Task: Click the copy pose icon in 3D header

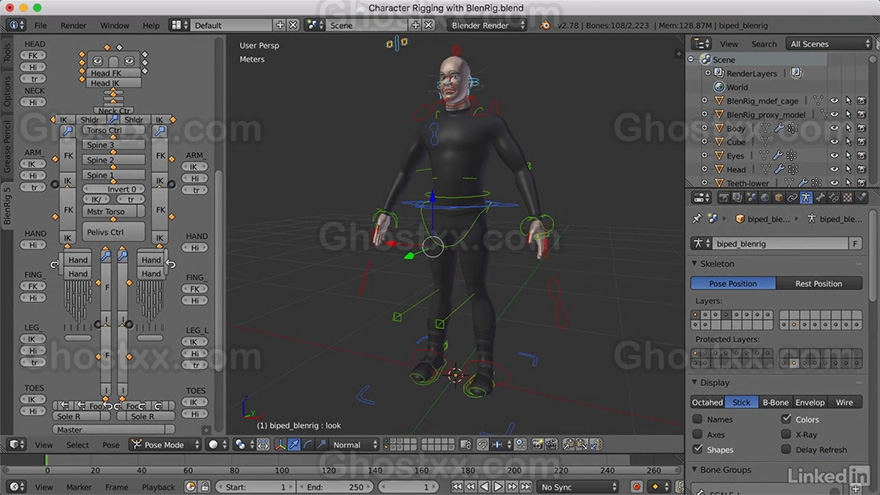Action: [569, 444]
